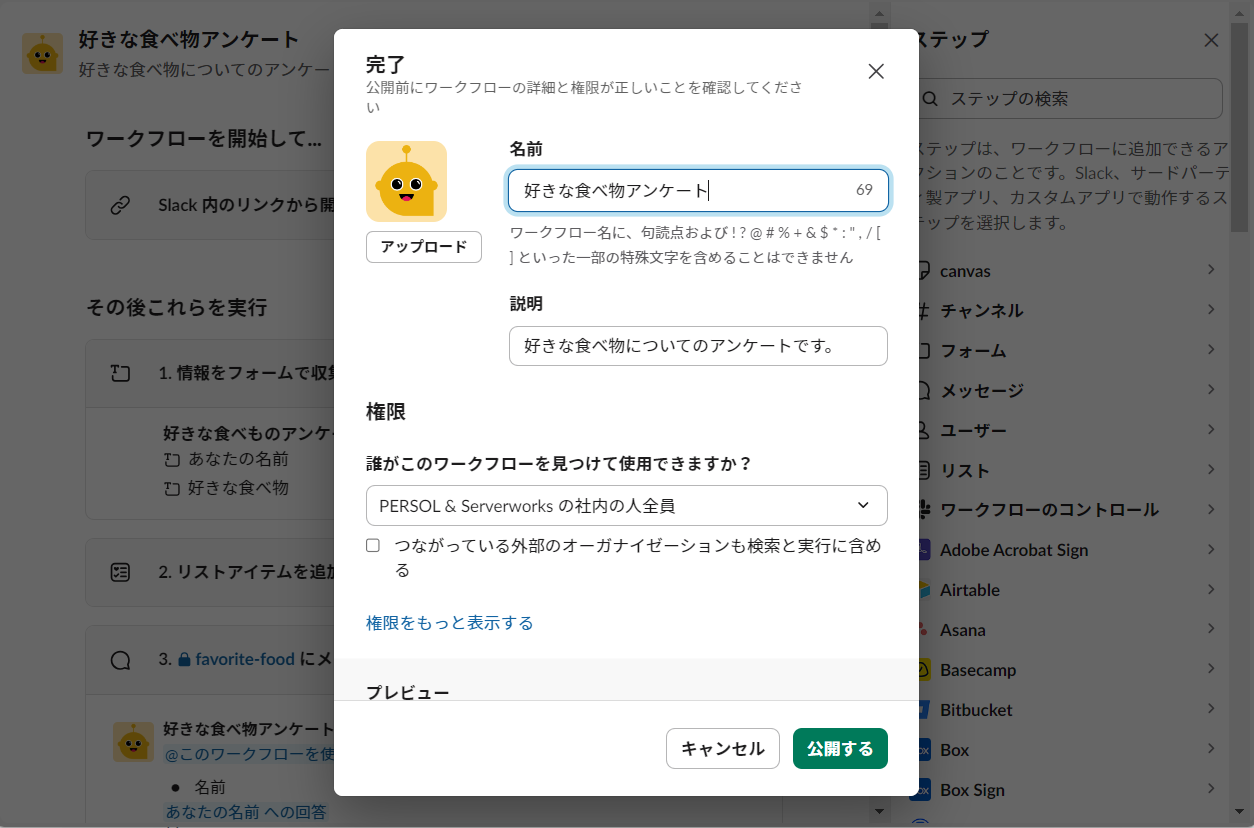Focus the 説明 input field
The image size is (1254, 828).
pyautogui.click(x=698, y=346)
